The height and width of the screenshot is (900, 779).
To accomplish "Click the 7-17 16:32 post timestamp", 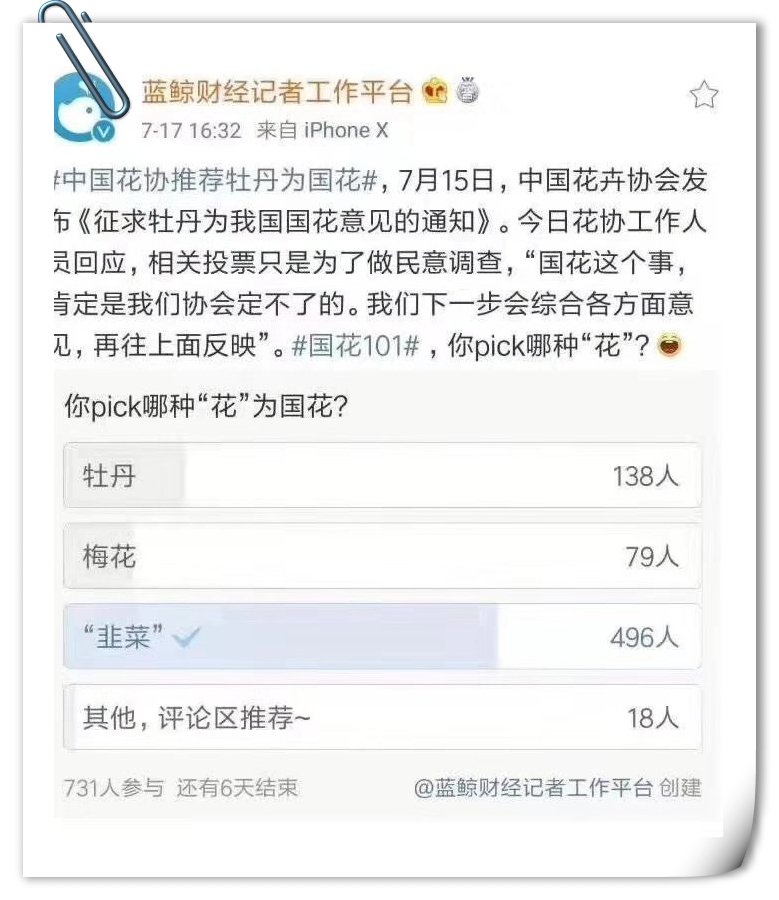I will (x=191, y=131).
